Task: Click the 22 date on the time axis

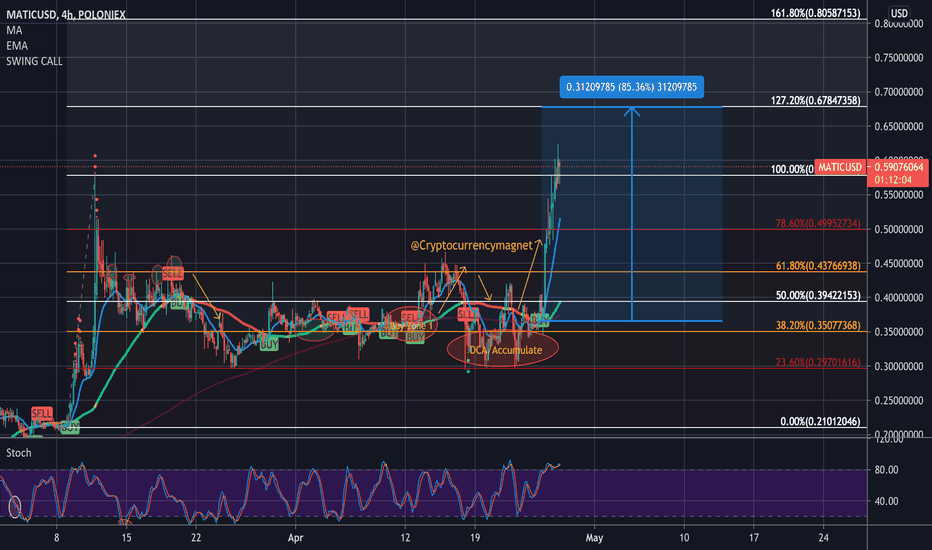Action: tap(196, 538)
